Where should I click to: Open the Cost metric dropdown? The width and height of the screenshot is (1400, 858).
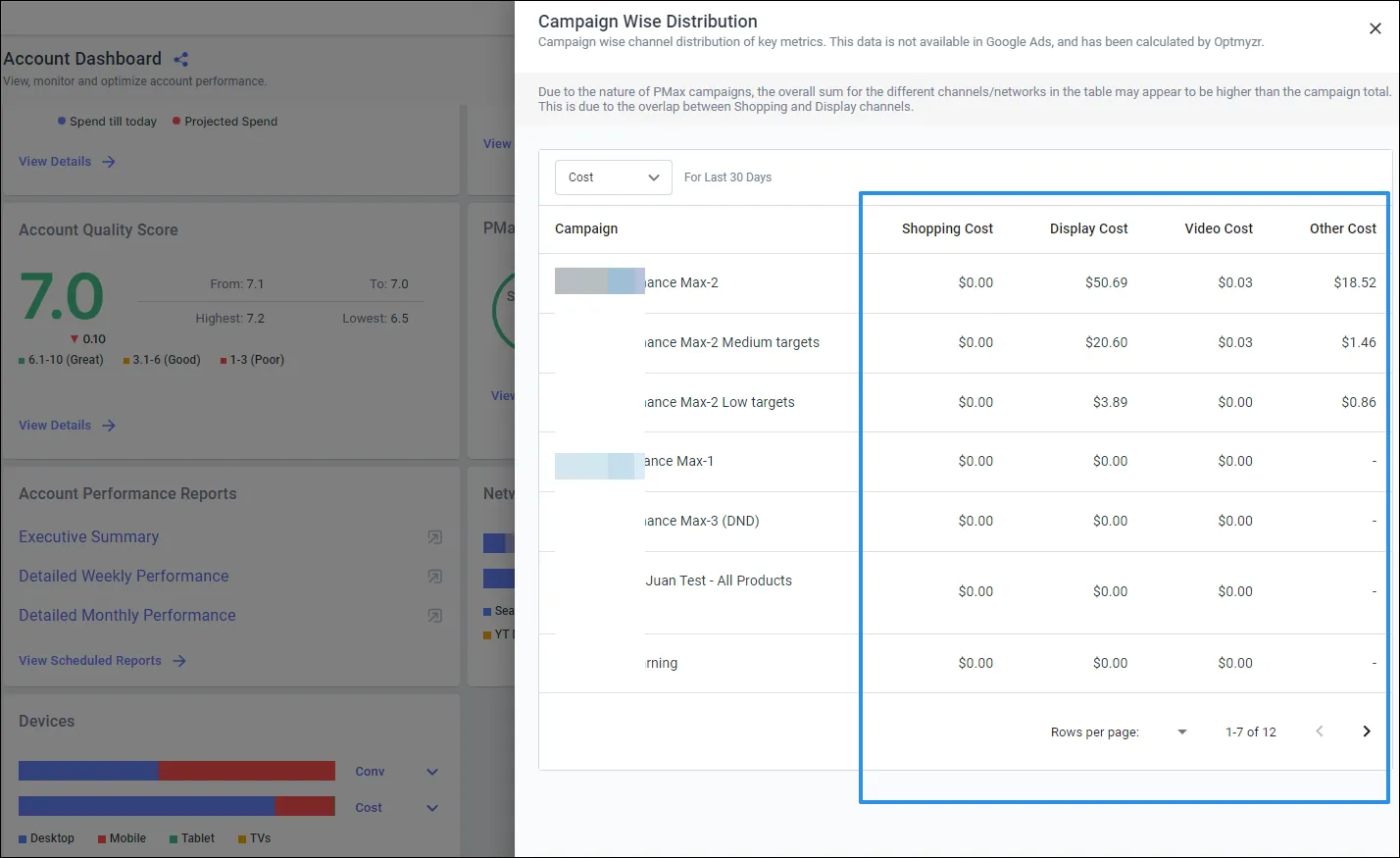tap(614, 177)
